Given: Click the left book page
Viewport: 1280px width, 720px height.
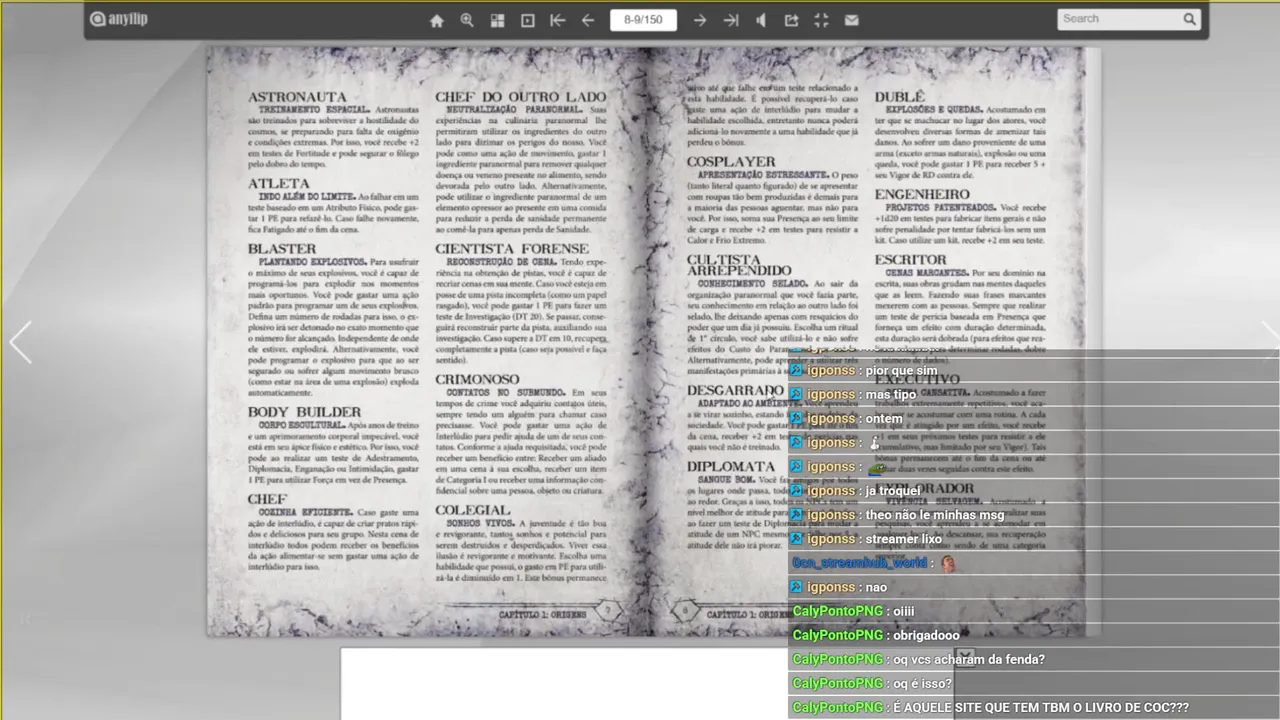Looking at the screenshot, I should (x=428, y=341).
